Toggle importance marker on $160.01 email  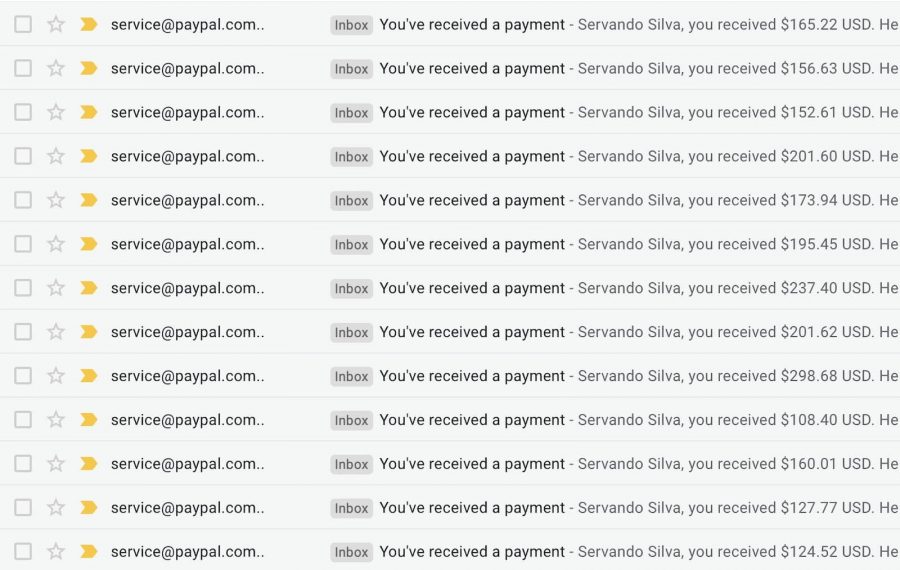[88, 463]
